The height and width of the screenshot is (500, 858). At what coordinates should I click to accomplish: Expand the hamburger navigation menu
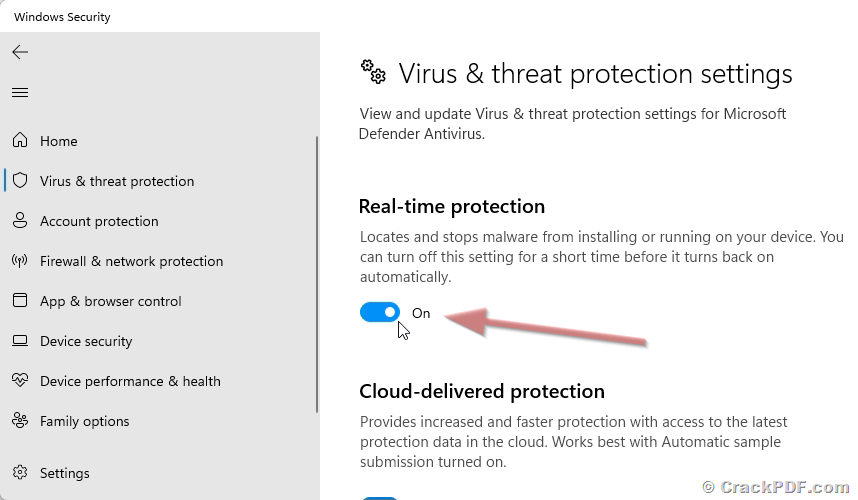(x=20, y=93)
